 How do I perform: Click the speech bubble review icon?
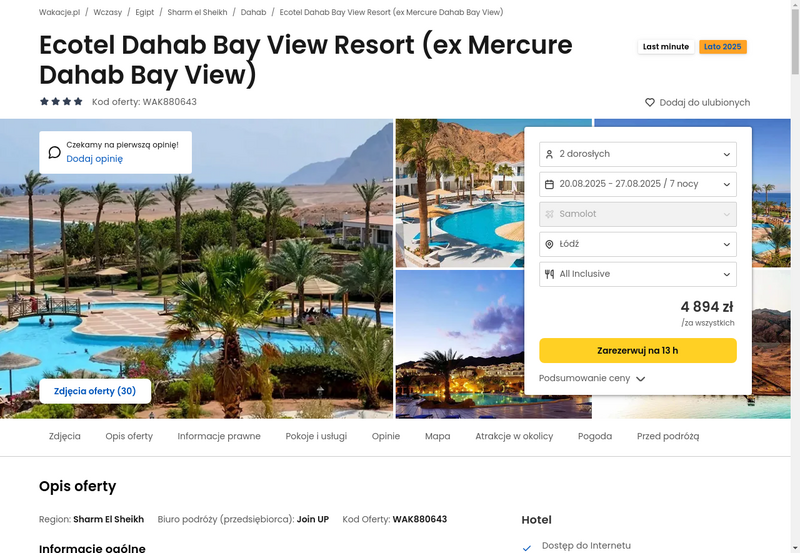(x=55, y=152)
